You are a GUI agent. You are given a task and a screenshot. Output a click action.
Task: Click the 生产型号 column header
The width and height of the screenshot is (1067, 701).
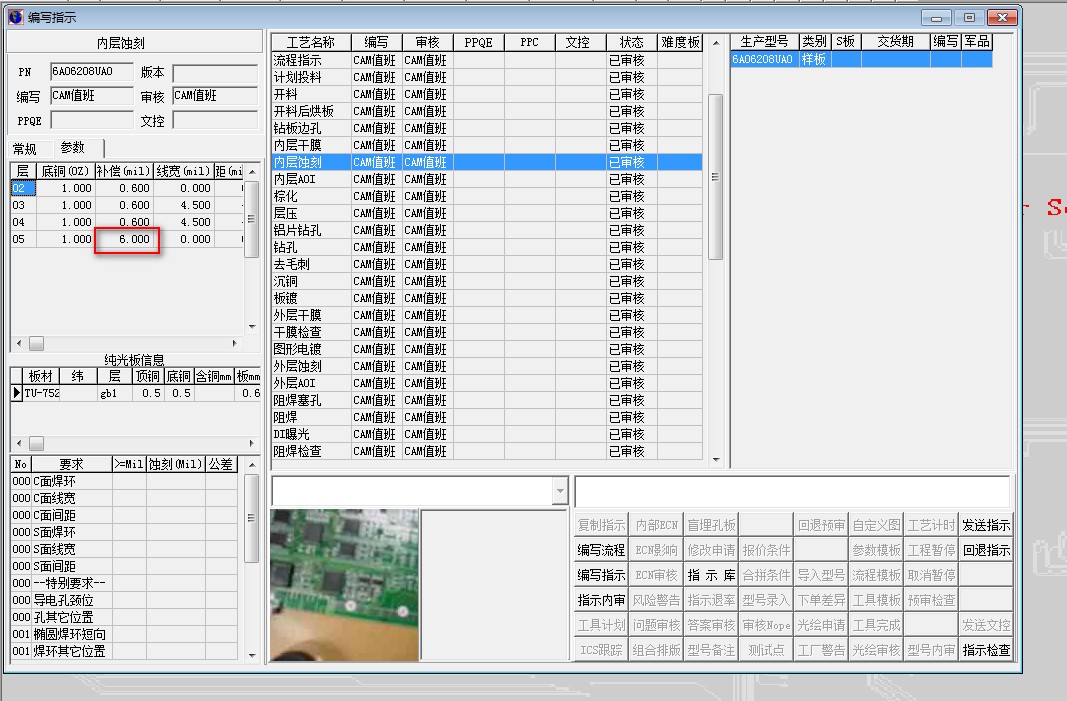(x=764, y=42)
